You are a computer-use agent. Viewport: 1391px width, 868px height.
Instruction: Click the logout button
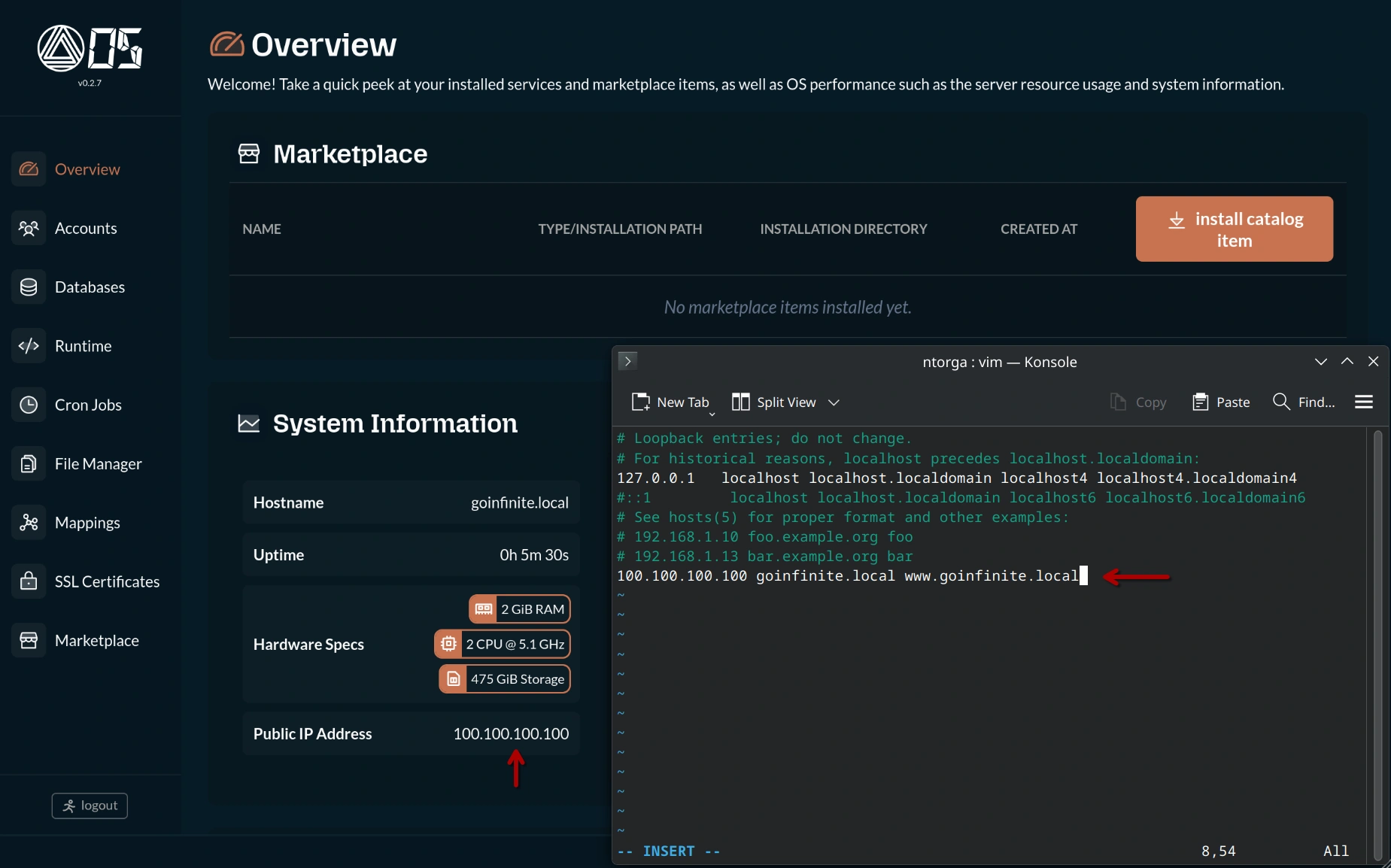89,805
